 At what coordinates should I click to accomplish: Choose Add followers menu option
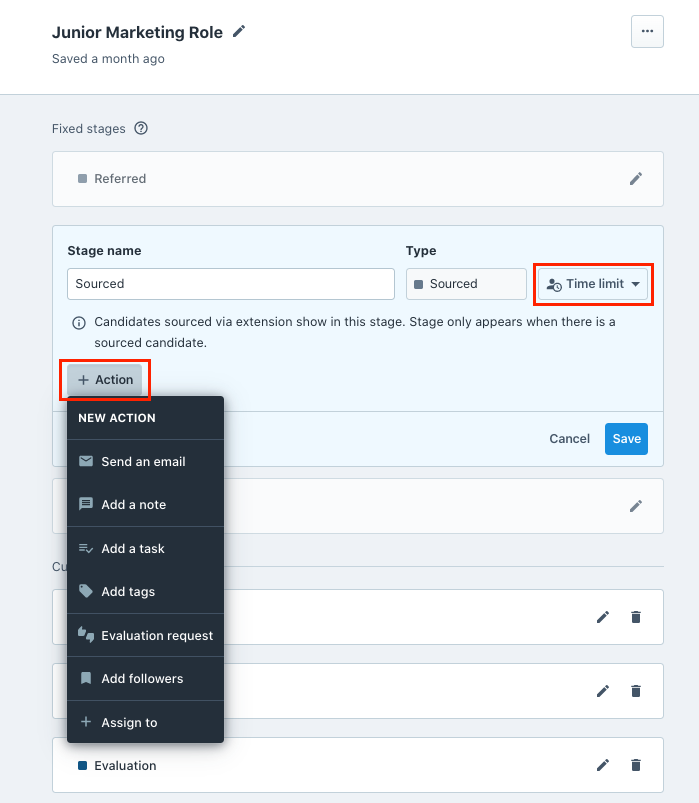(142, 679)
